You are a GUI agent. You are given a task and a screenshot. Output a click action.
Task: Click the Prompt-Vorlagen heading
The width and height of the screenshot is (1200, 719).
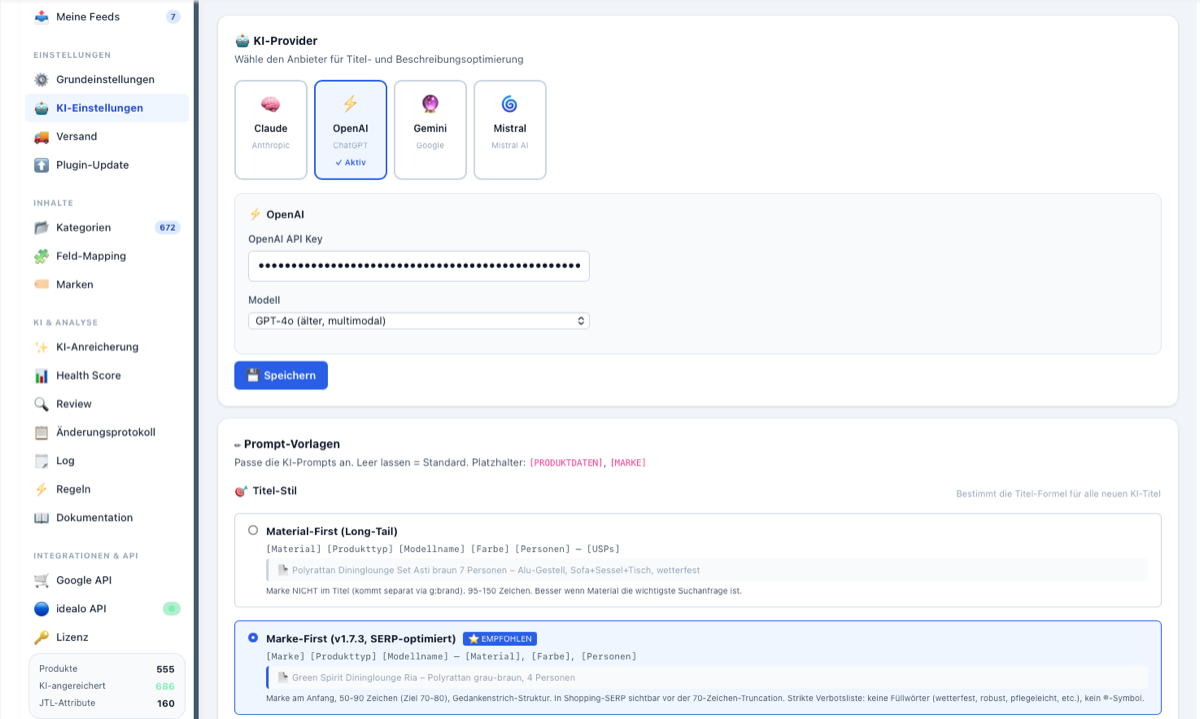292,443
